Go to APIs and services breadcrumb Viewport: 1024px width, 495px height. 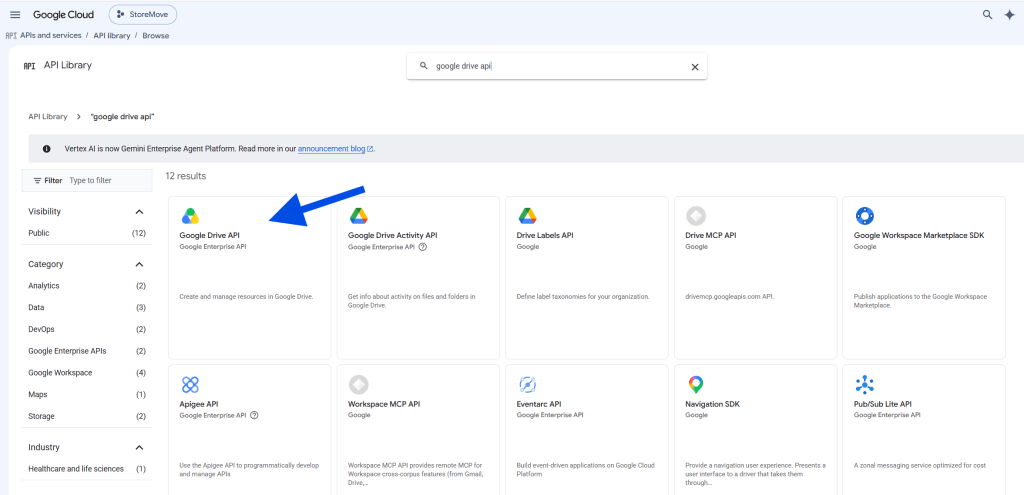[51, 36]
